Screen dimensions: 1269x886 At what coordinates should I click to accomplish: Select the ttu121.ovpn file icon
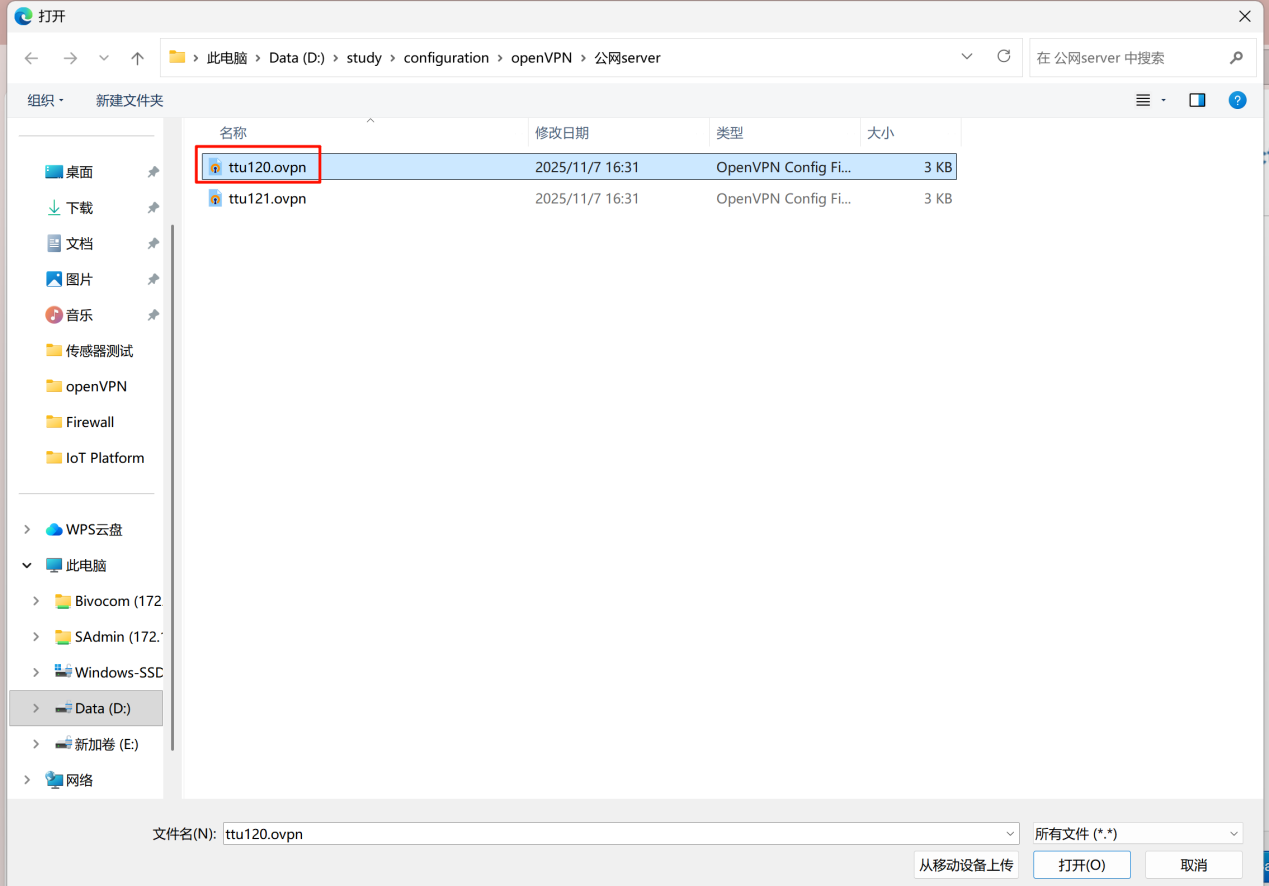pyautogui.click(x=215, y=198)
